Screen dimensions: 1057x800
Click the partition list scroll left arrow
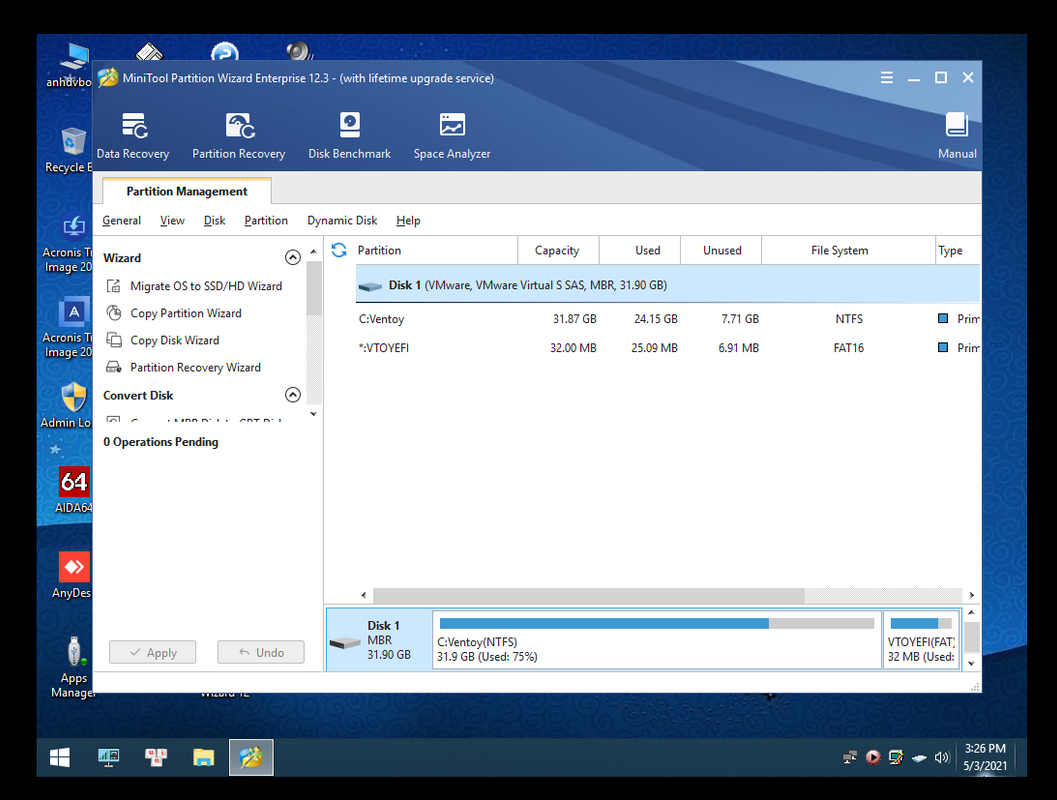click(x=363, y=595)
